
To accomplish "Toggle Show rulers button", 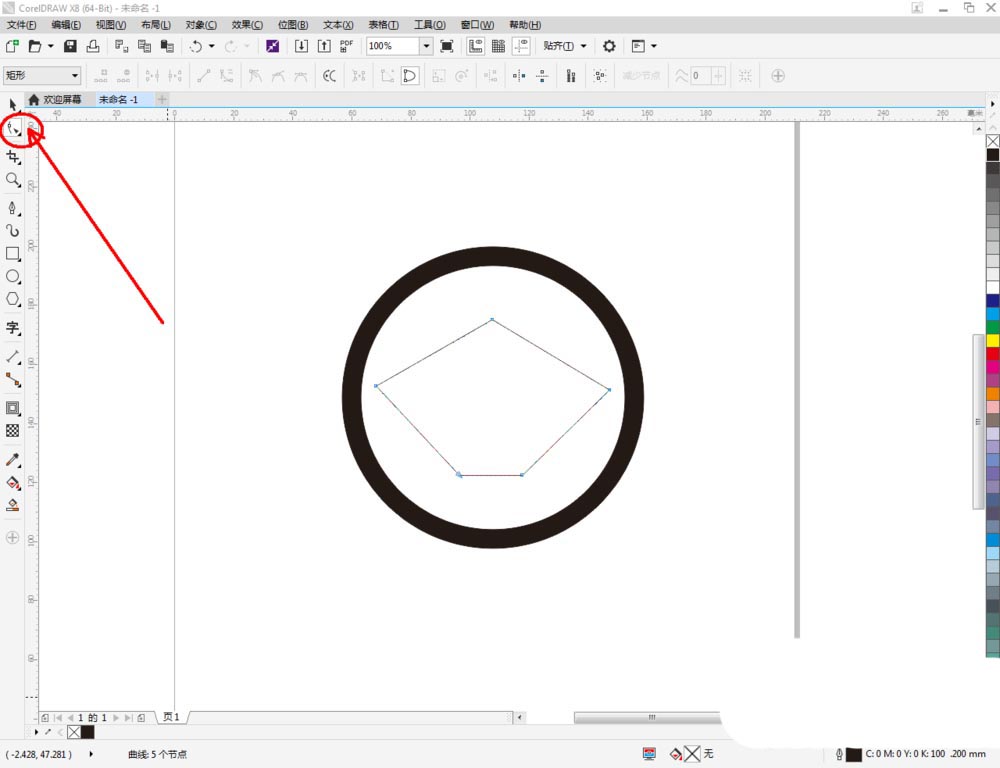I will tap(475, 46).
